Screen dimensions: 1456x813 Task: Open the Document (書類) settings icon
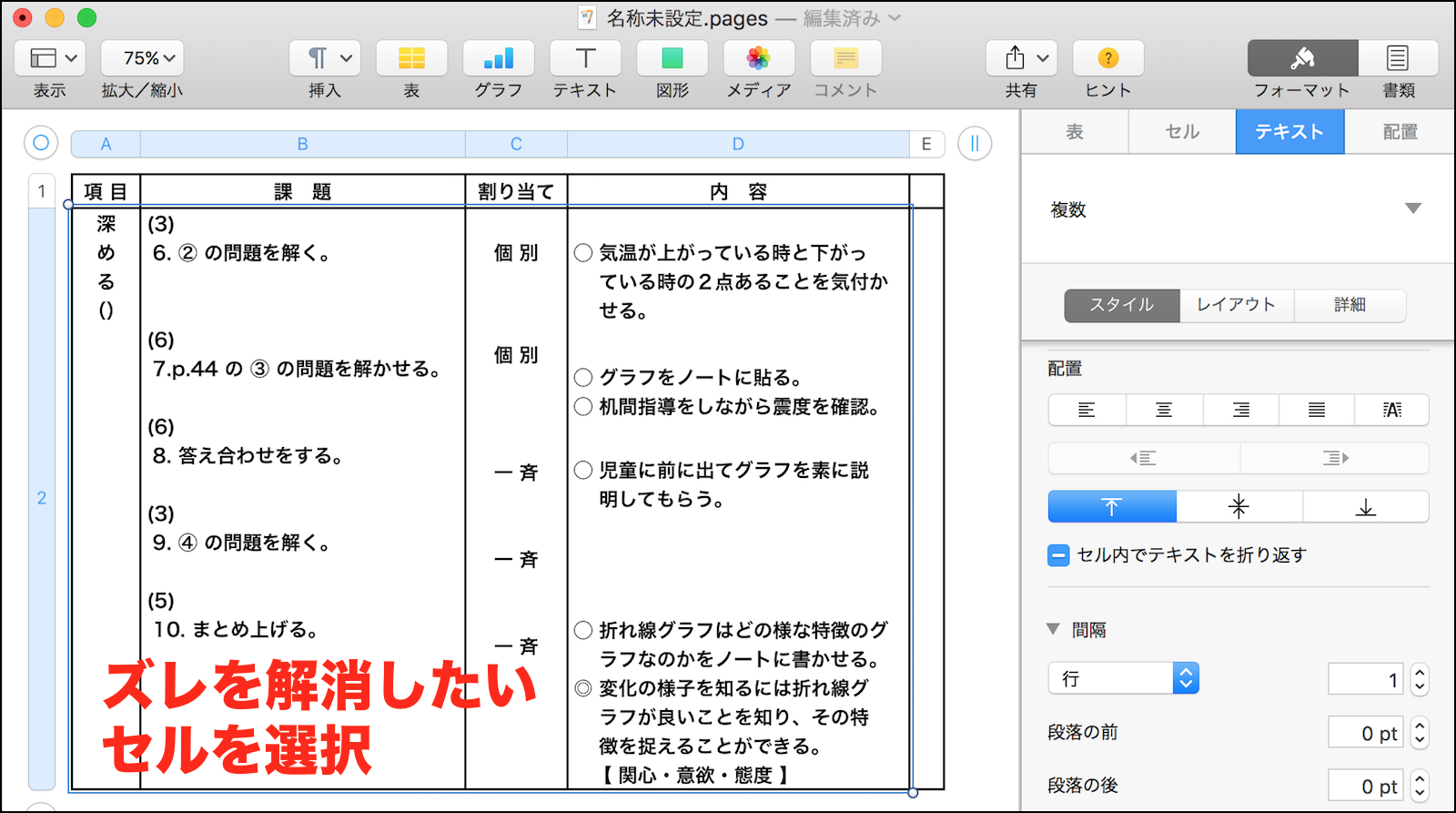tap(1398, 58)
